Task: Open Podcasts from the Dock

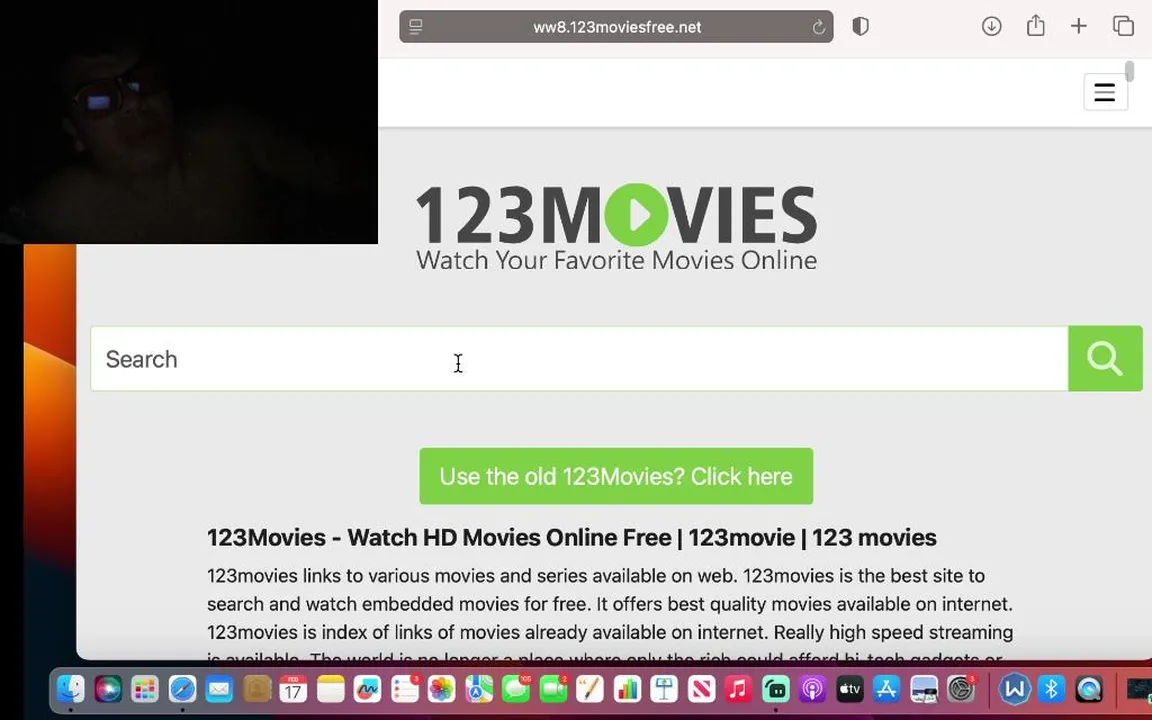Action: coord(813,689)
